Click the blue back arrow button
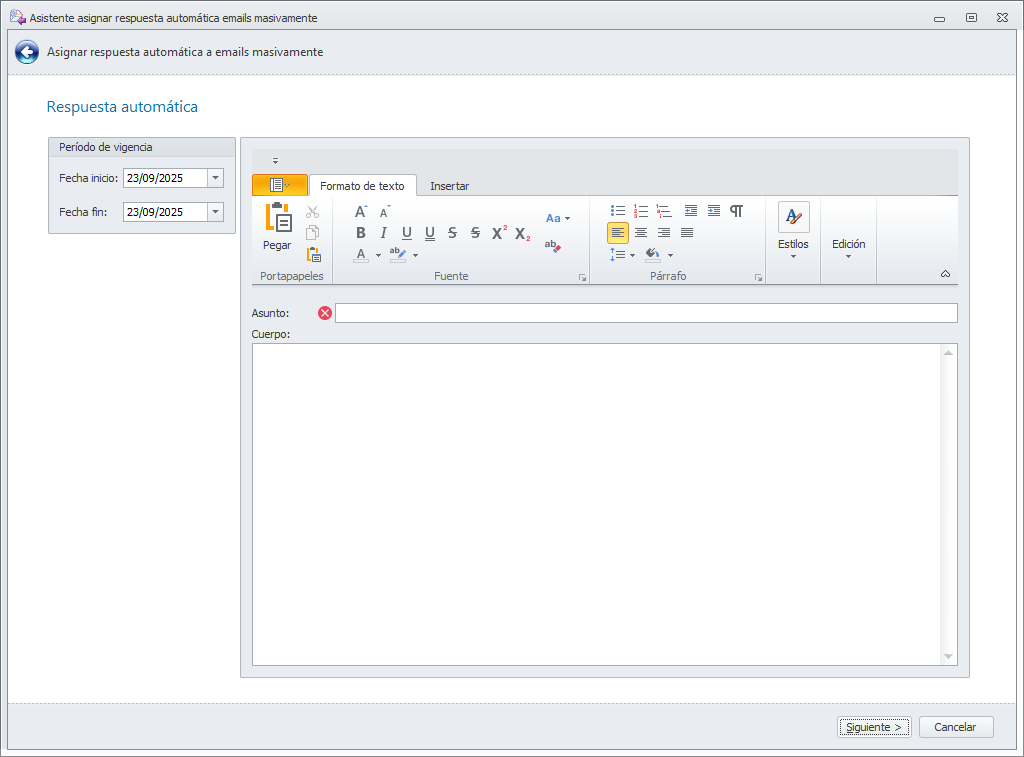The image size is (1024, 757). [27, 52]
